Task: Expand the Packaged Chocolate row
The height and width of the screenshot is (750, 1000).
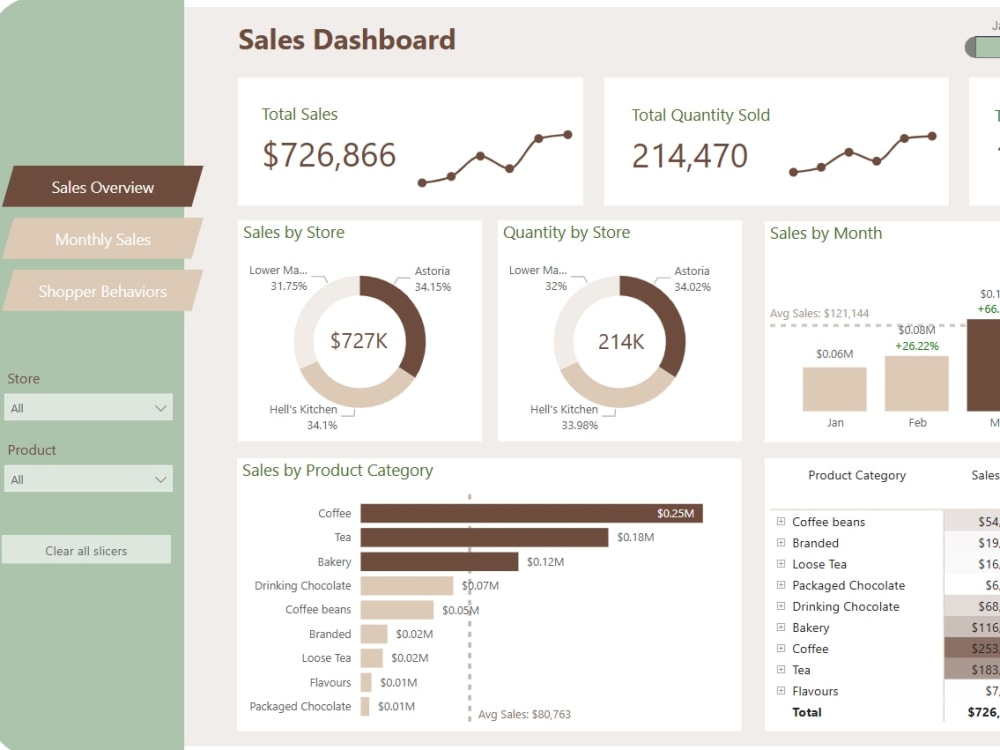Action: pyautogui.click(x=781, y=585)
